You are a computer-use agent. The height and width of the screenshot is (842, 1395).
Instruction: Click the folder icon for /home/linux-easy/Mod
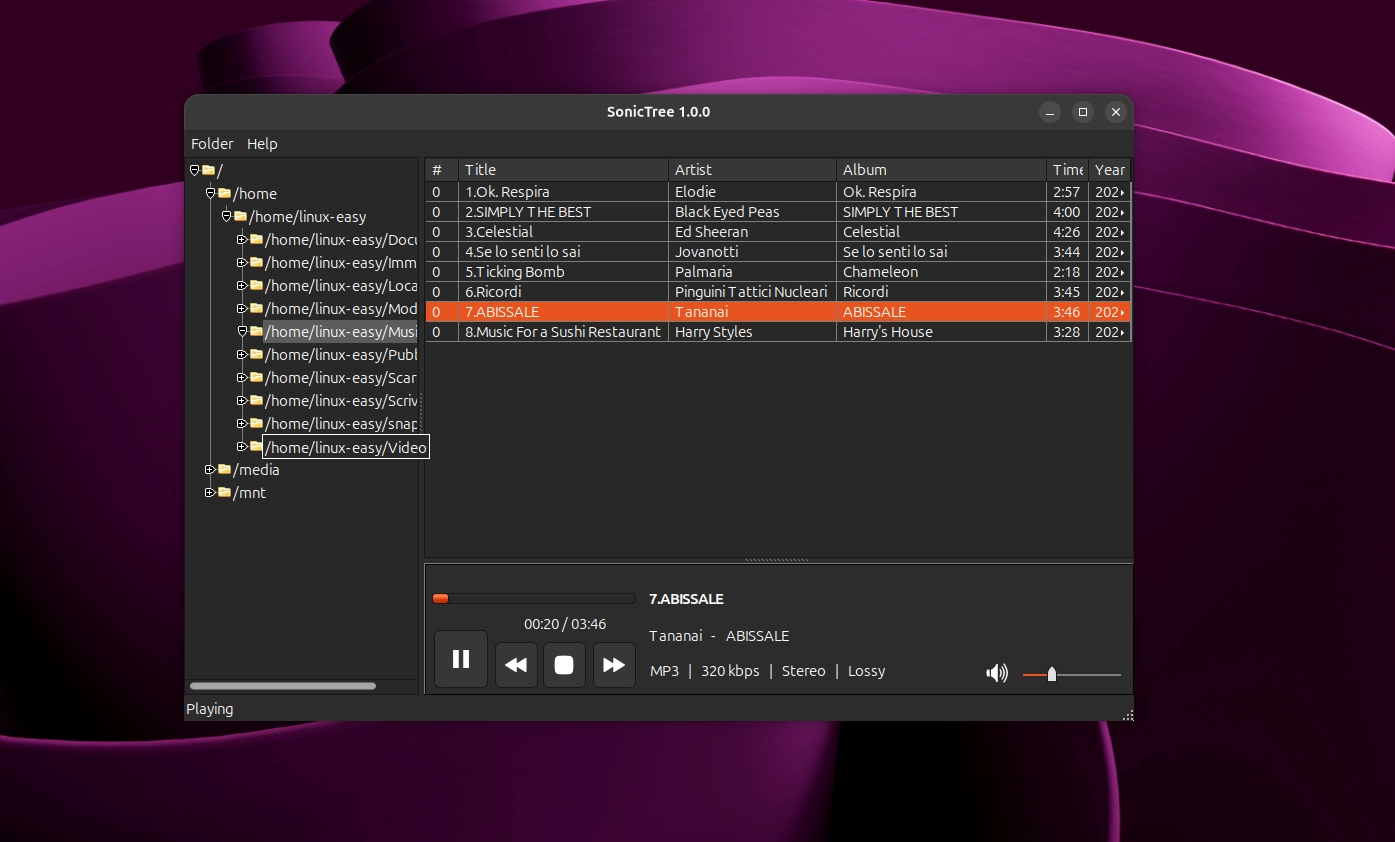point(256,308)
